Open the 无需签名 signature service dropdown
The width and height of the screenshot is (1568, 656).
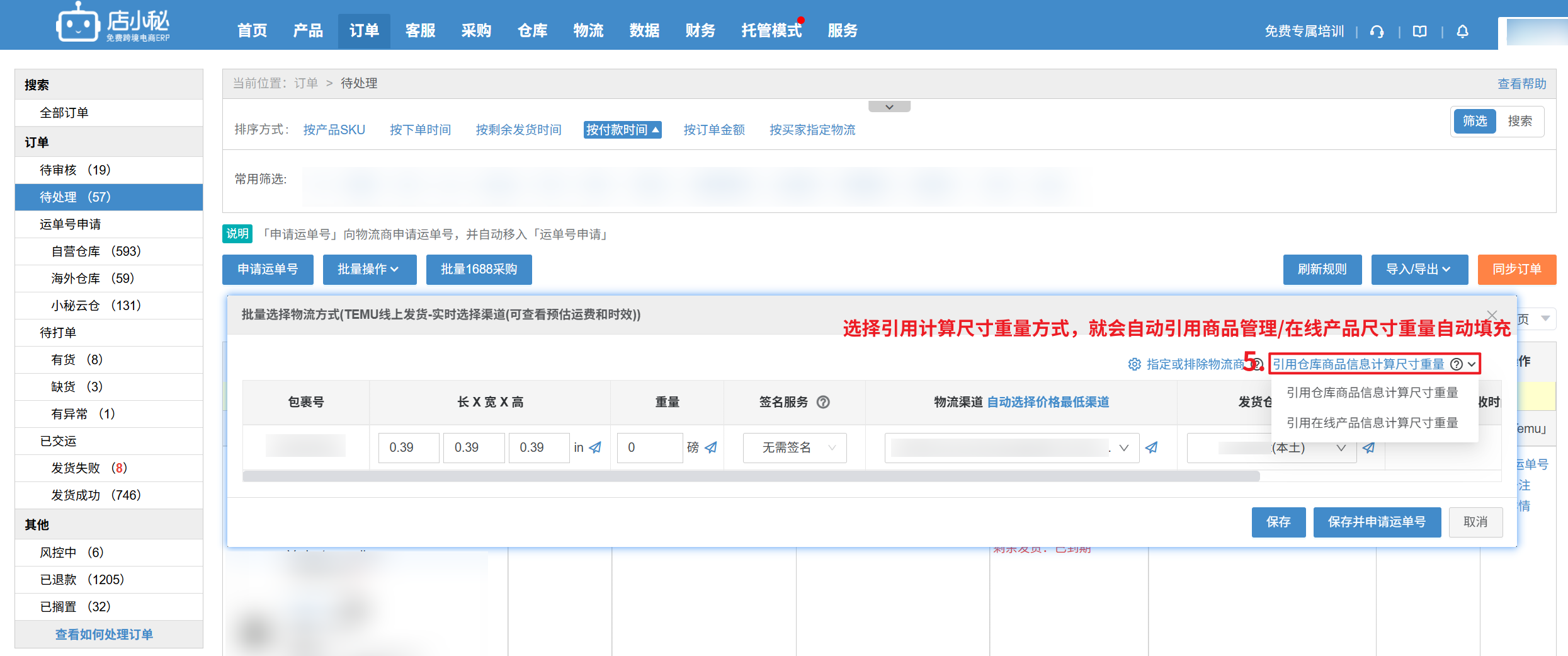795,447
